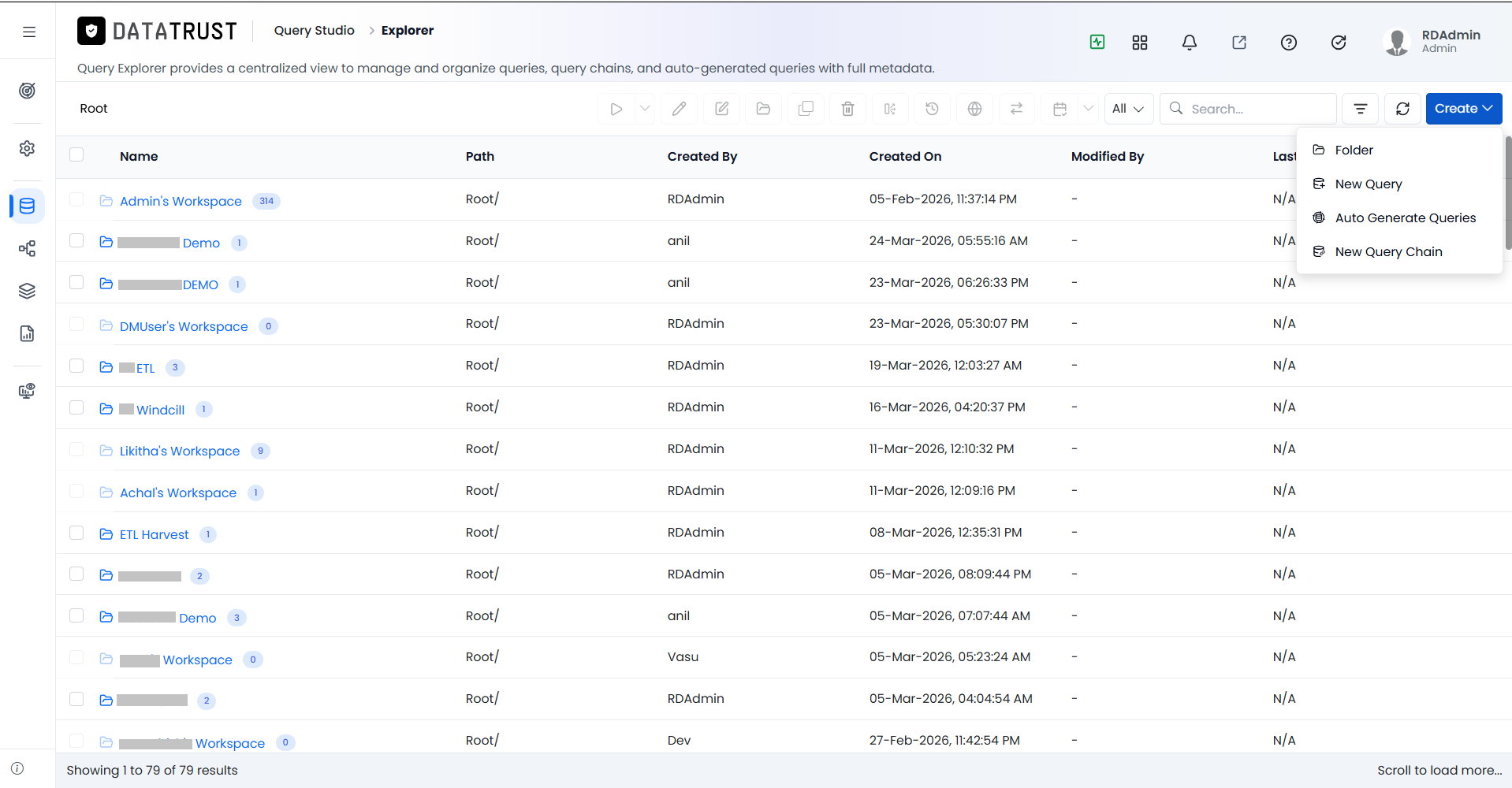Check the box for Windcill row
Viewport: 1512px width, 788px height.
(x=76, y=407)
